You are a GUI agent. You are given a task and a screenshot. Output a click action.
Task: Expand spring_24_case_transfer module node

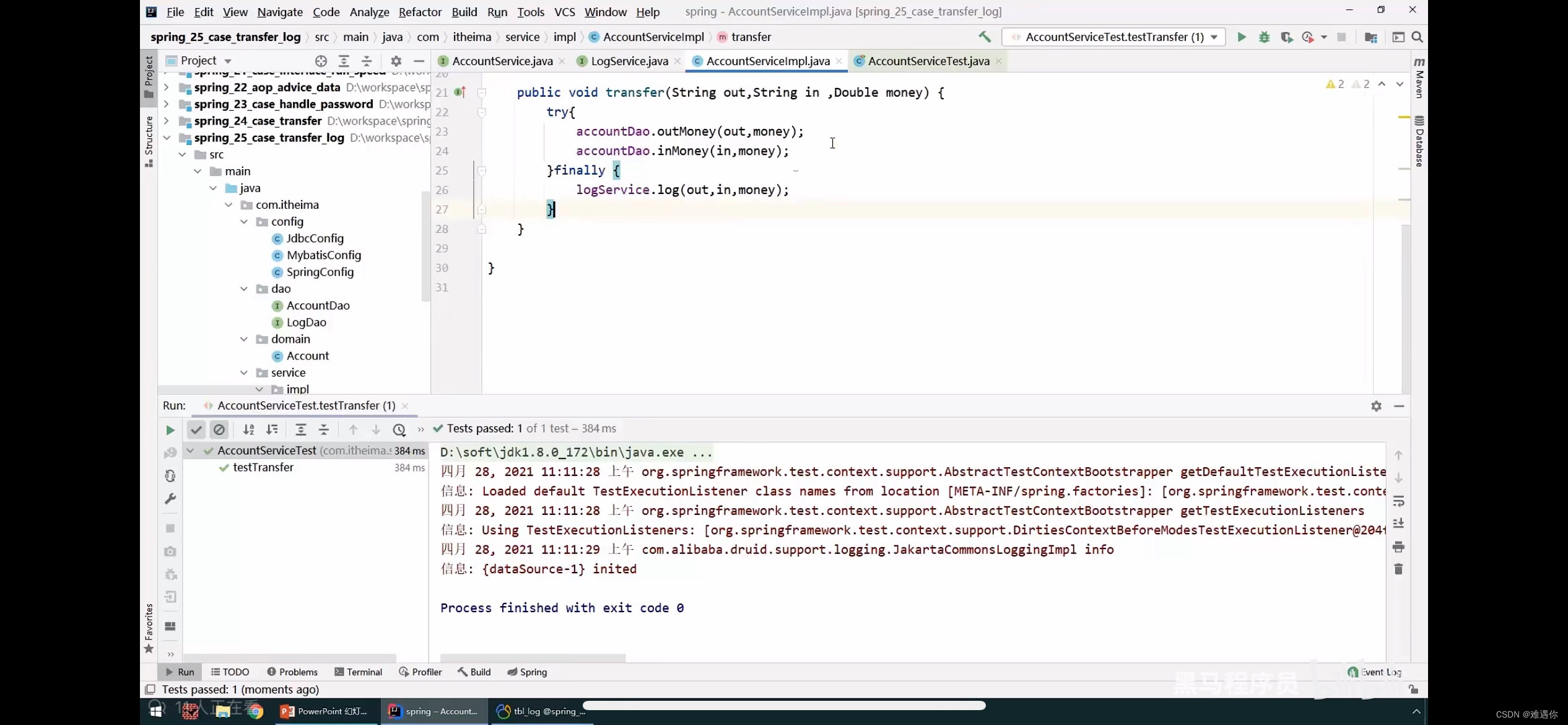click(x=167, y=121)
